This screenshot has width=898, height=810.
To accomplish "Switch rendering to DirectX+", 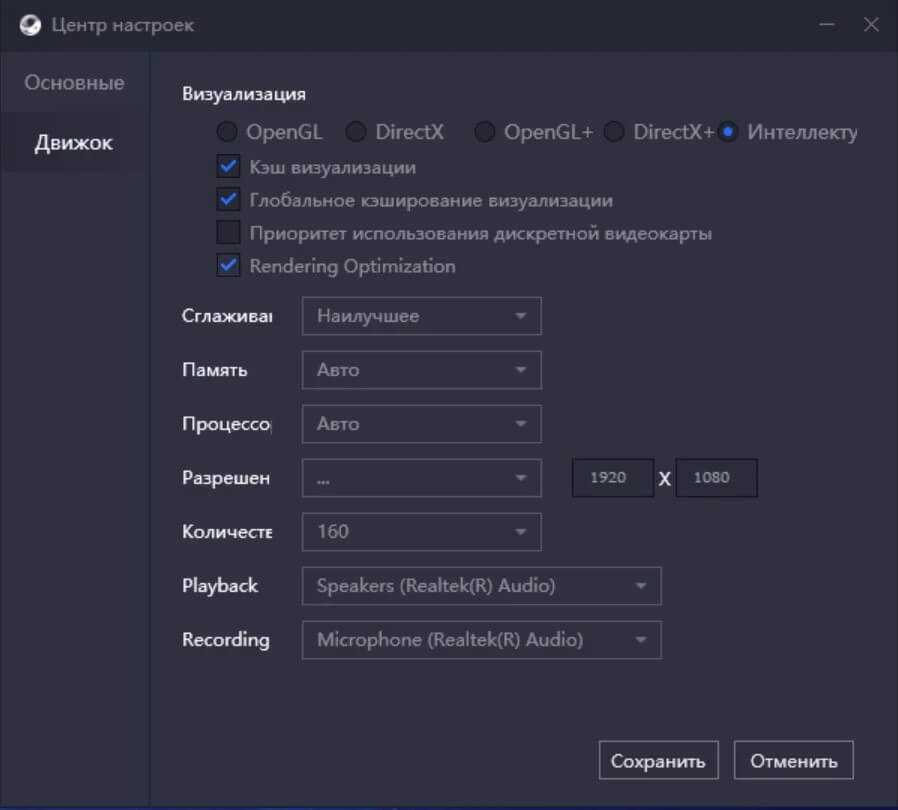I will [614, 132].
